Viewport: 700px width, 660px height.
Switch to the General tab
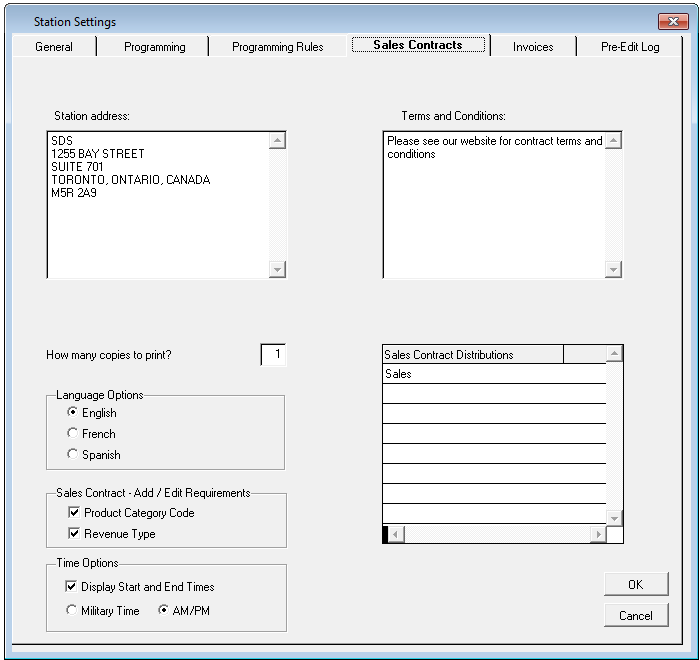click(x=54, y=47)
